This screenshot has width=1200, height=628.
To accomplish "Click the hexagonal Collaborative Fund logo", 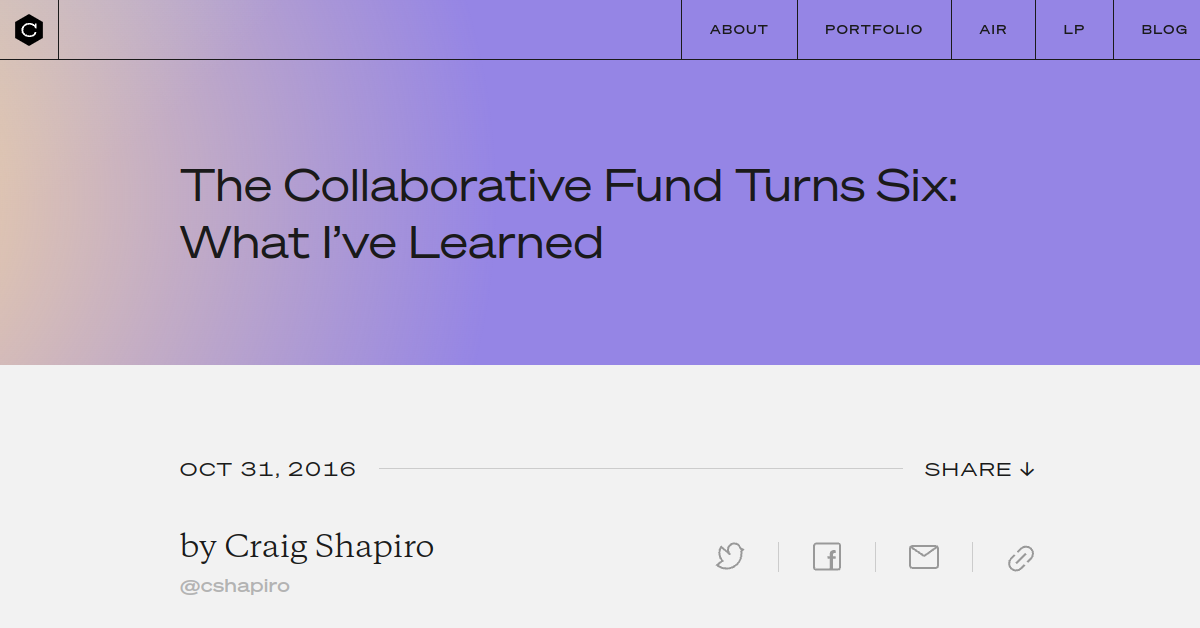I will coord(28,29).
